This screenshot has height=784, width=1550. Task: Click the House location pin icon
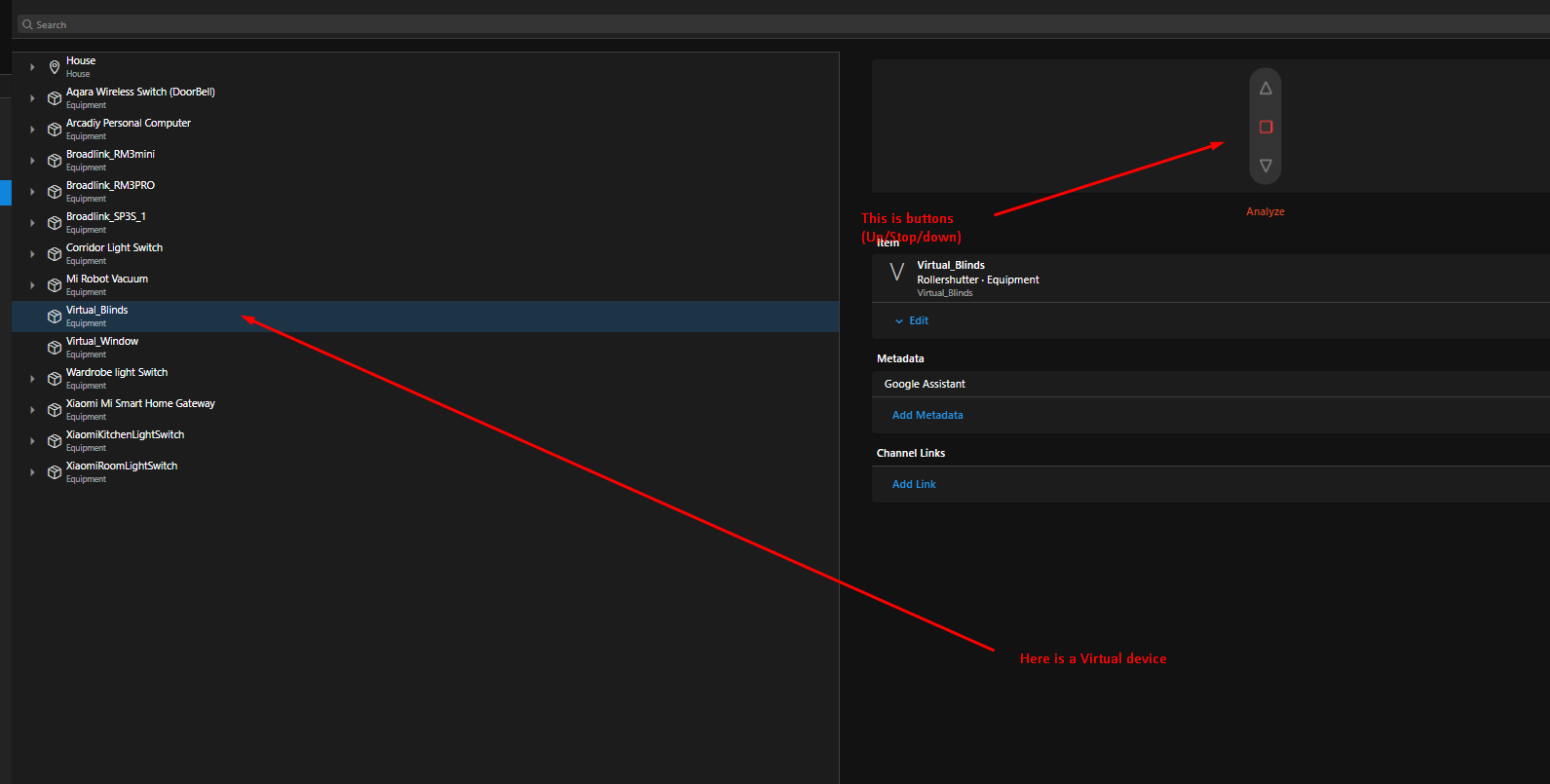(55, 67)
